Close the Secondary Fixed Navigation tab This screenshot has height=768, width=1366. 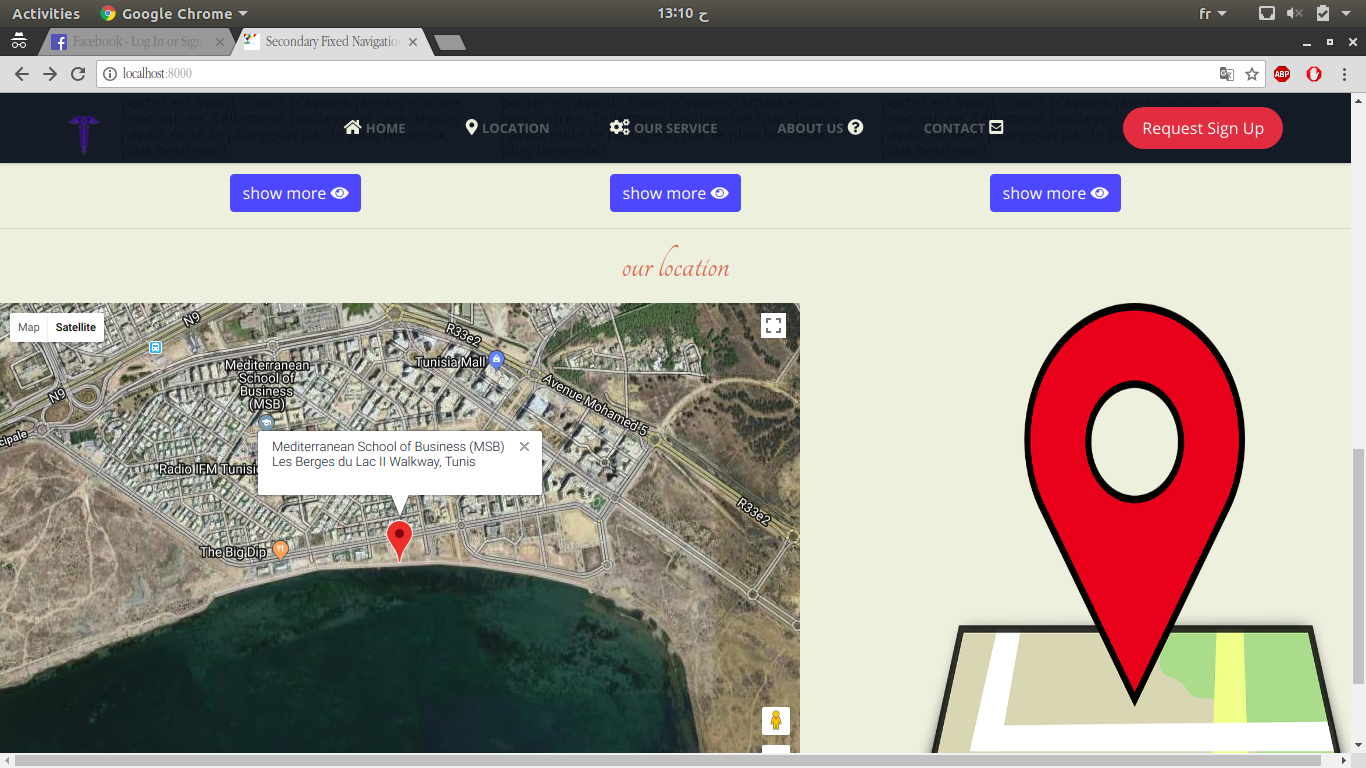click(413, 42)
